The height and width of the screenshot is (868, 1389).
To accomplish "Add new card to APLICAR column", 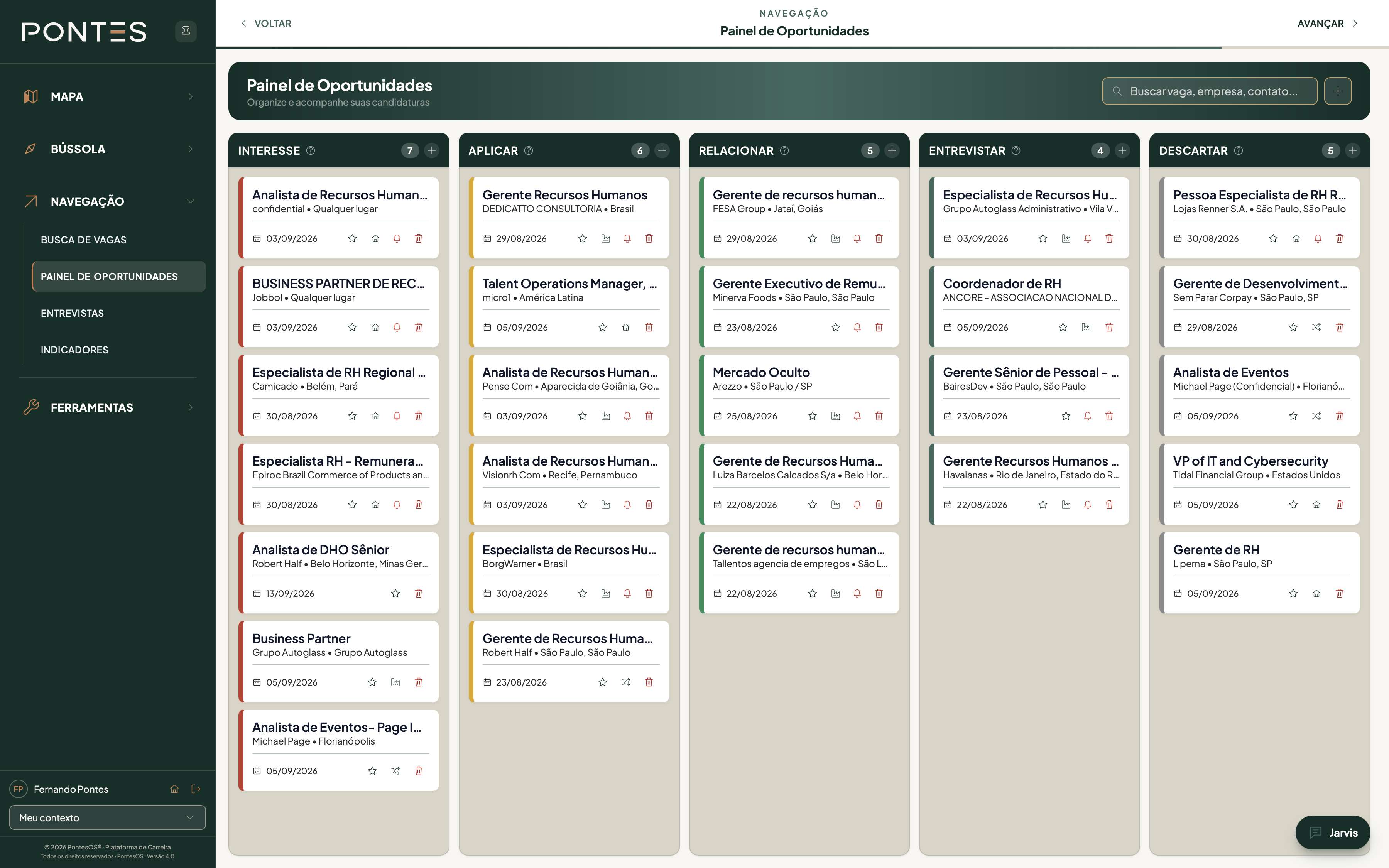I will click(662, 150).
